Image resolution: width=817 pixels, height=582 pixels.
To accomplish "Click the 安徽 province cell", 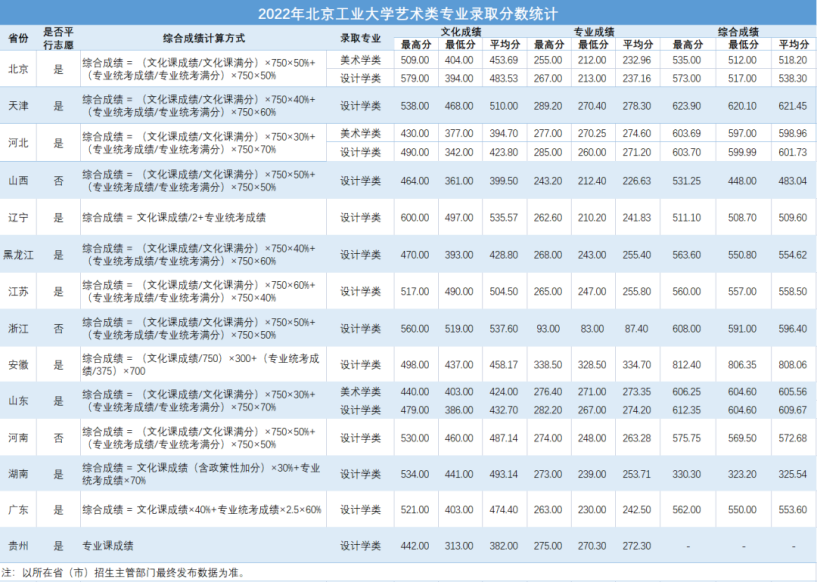I will click(x=18, y=365).
